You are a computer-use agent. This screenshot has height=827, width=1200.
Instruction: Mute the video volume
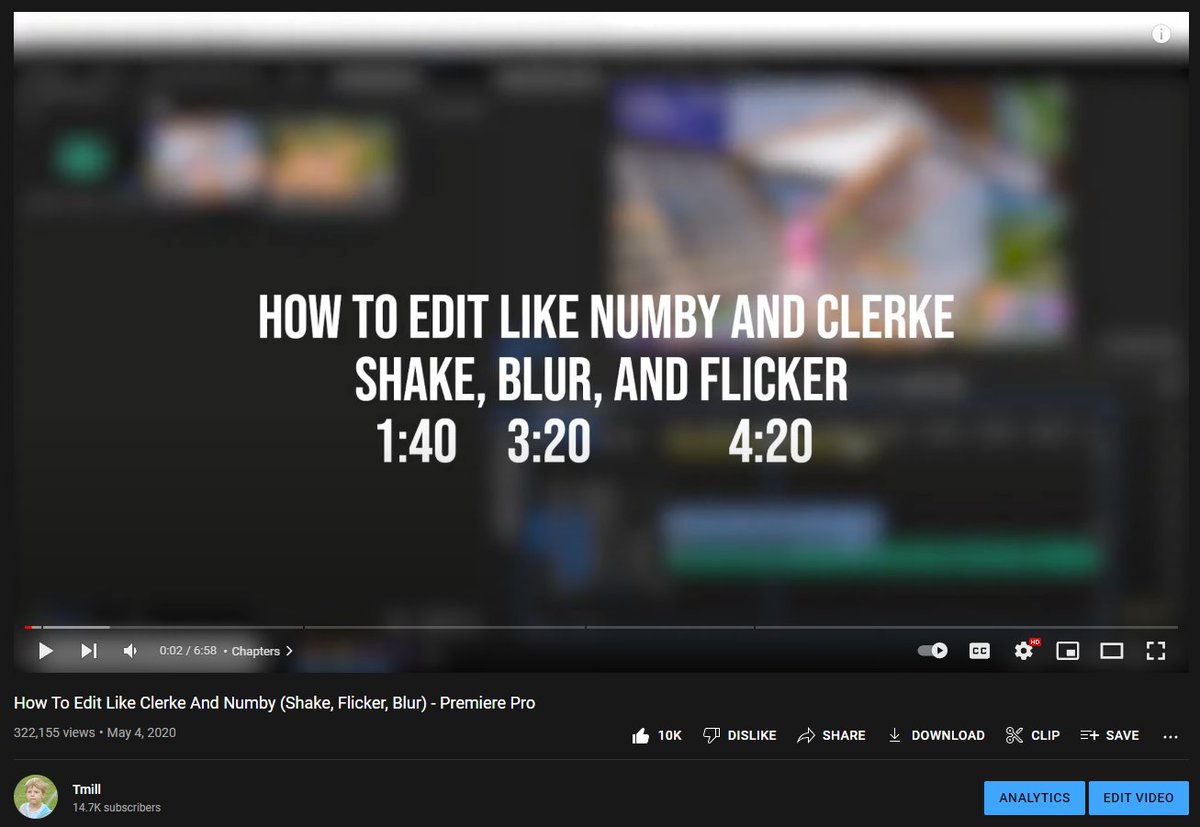[x=131, y=651]
